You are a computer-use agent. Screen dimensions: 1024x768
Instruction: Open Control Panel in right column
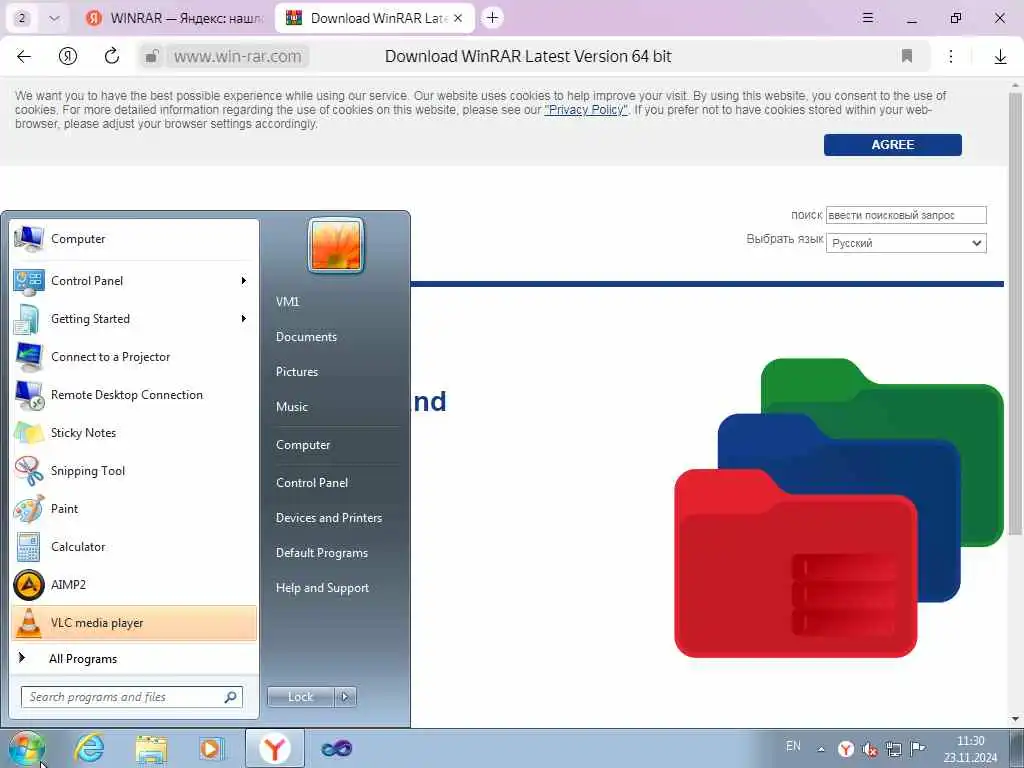tap(312, 483)
